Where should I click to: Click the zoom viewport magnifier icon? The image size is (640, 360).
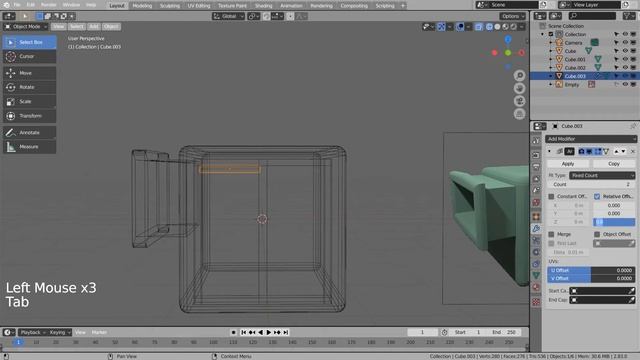point(519,76)
